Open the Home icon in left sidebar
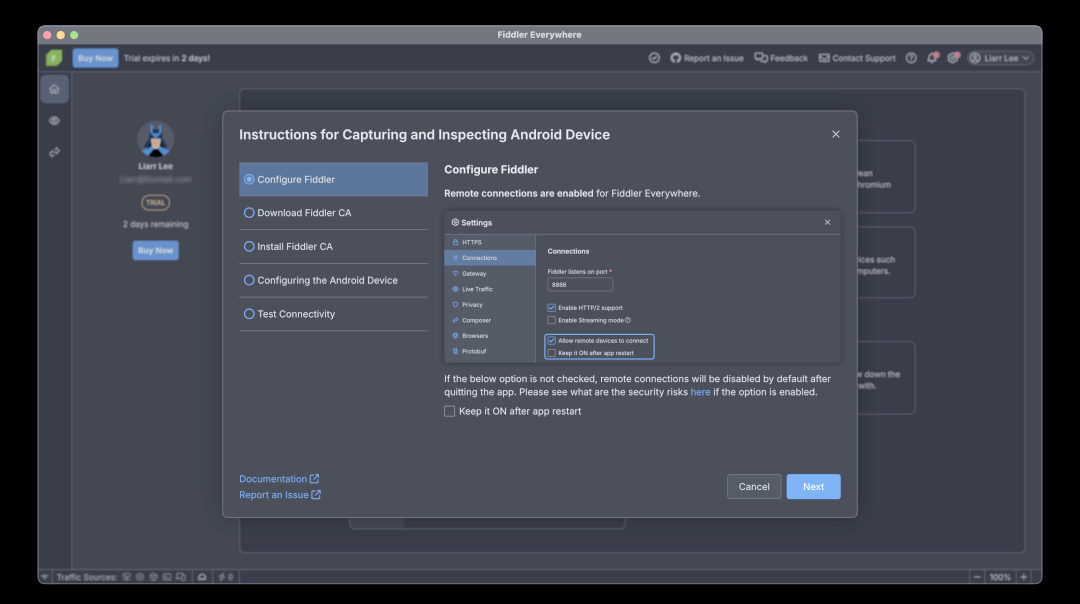 tap(54, 89)
